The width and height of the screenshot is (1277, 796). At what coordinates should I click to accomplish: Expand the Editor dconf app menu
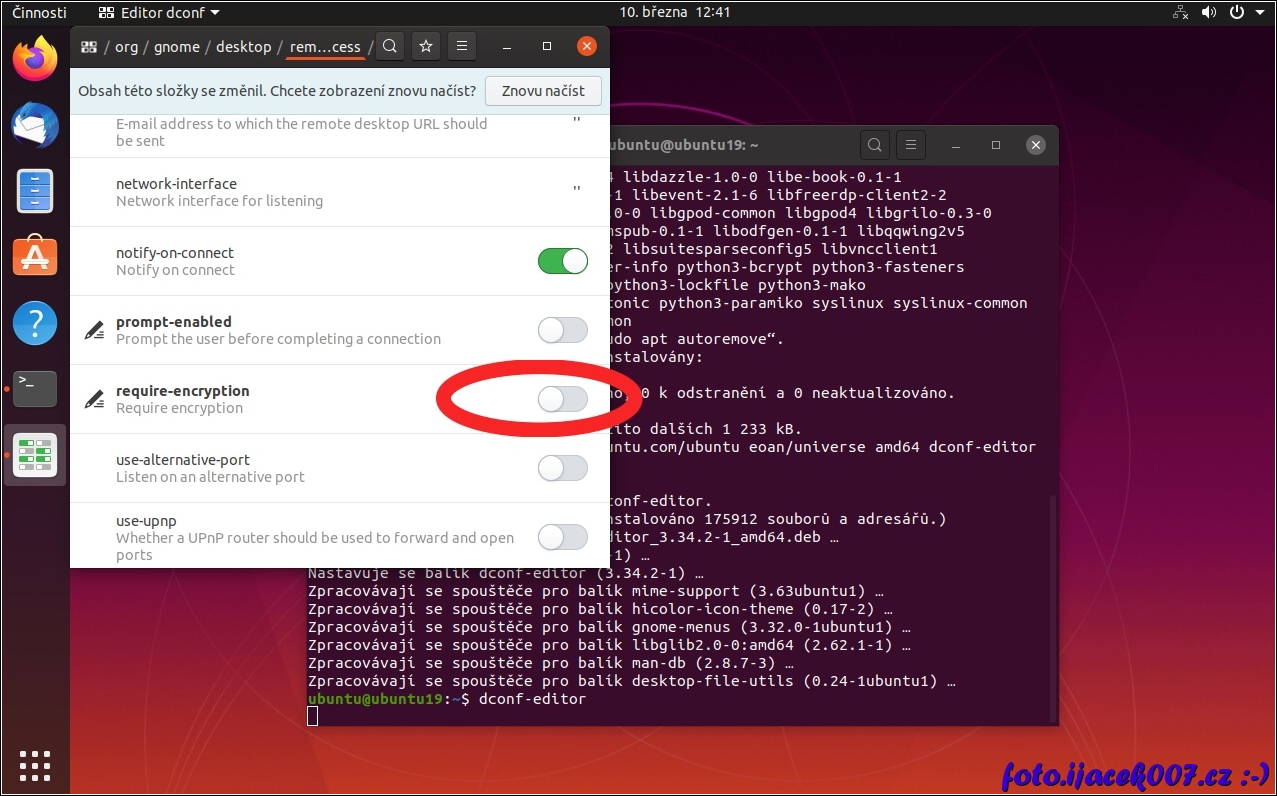click(x=160, y=13)
